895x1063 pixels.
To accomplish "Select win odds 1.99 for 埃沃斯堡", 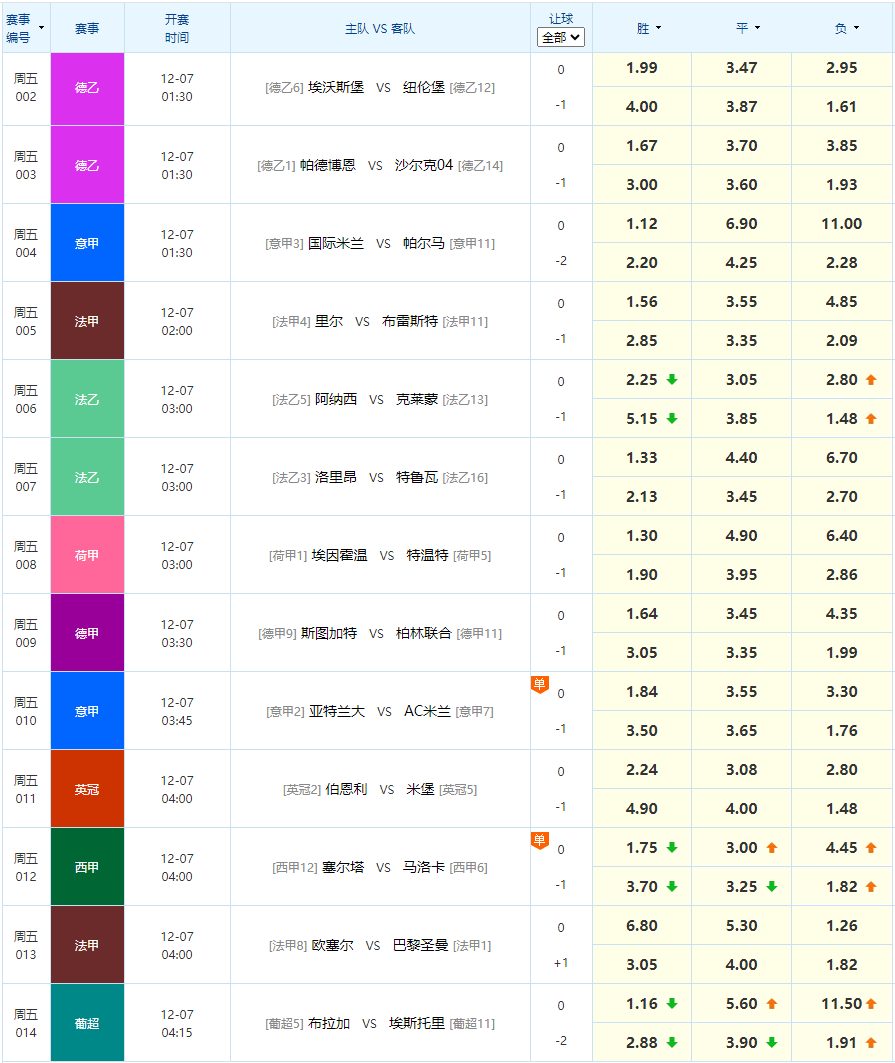I will (642, 68).
